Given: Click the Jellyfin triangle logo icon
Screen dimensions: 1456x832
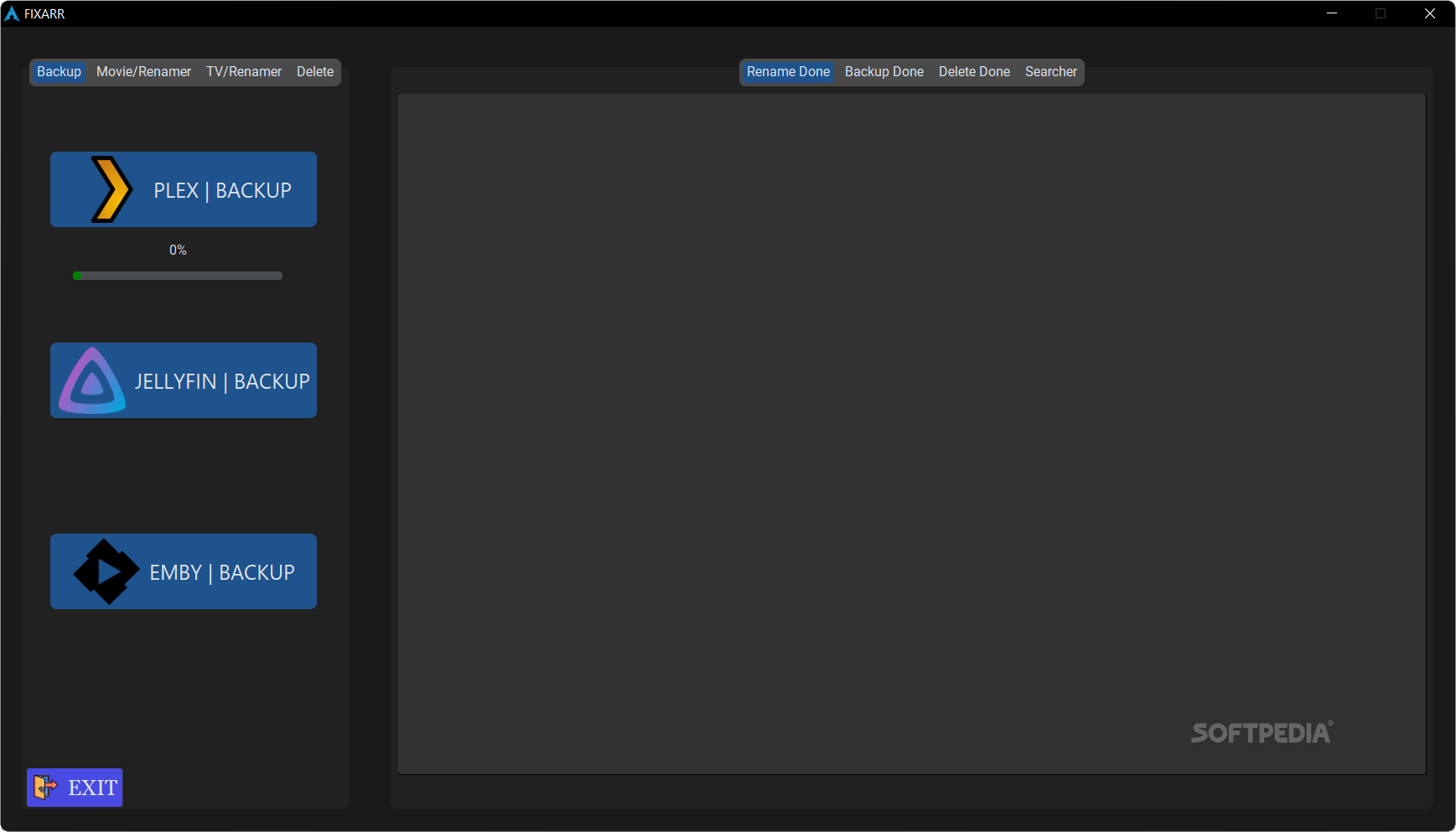Looking at the screenshot, I should coord(92,380).
